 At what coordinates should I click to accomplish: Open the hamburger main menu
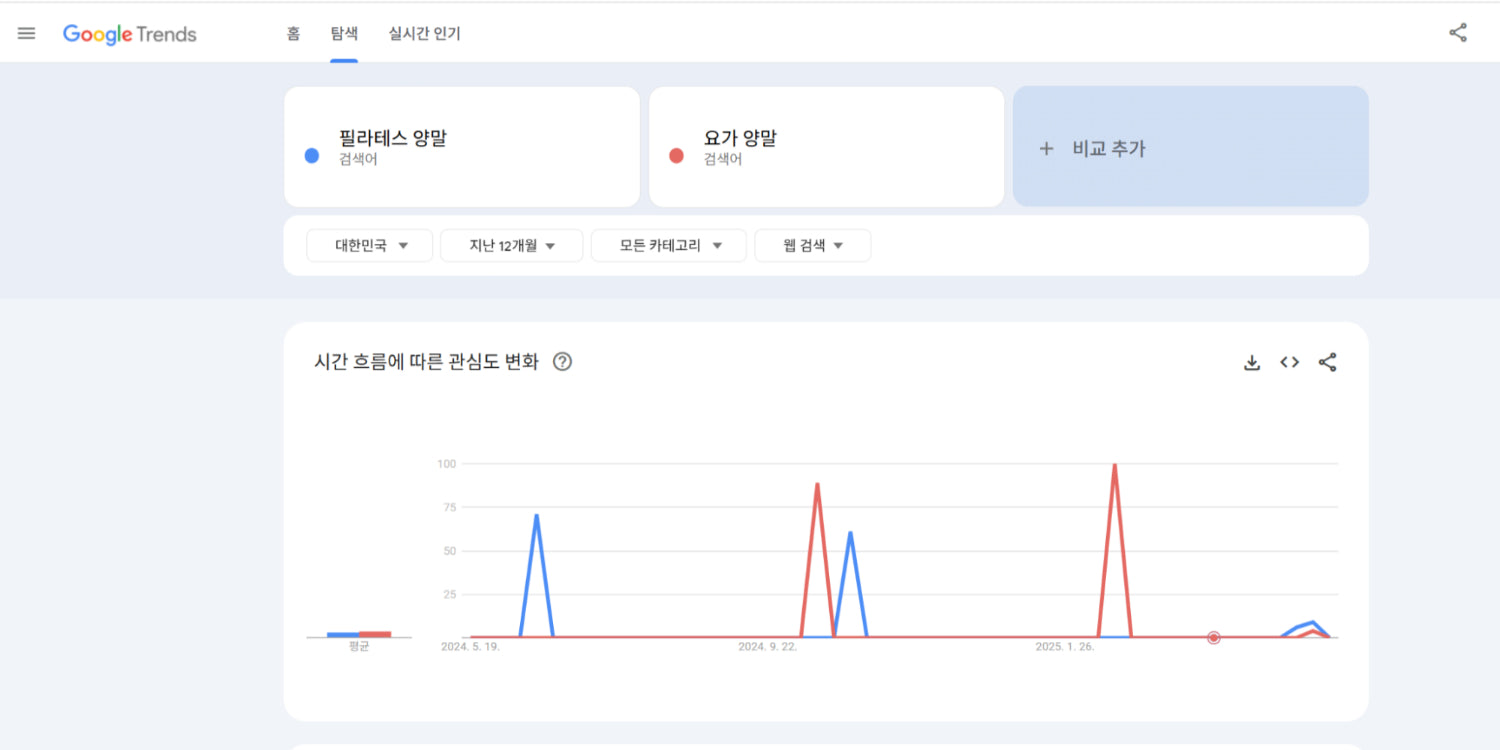(x=27, y=33)
